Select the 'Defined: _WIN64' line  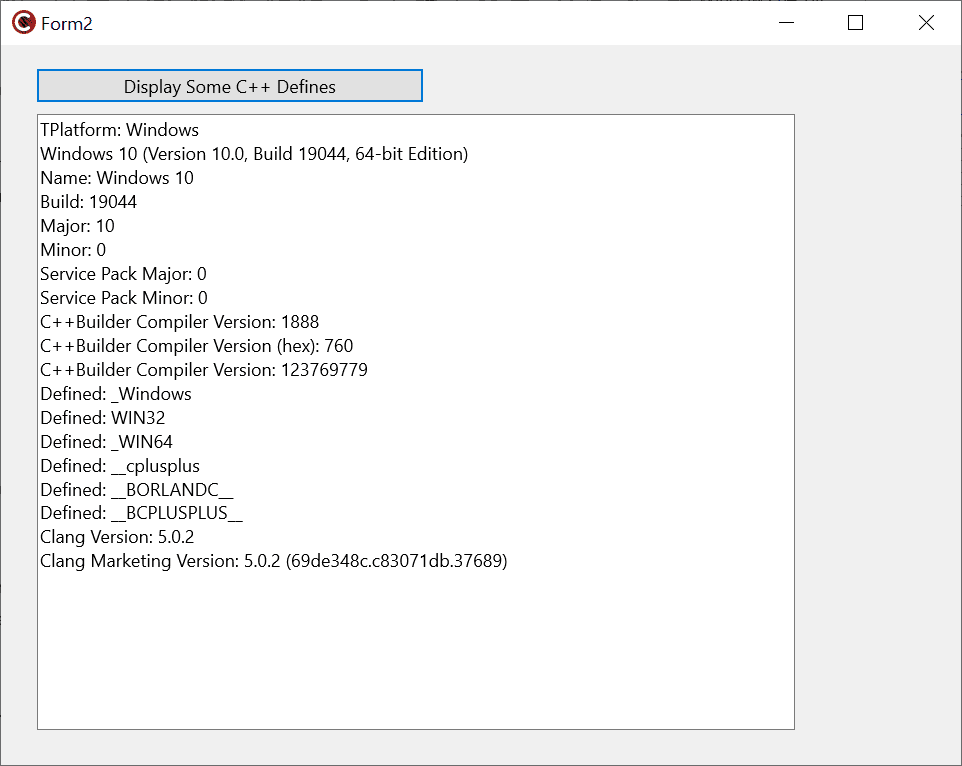pyautogui.click(x=106, y=442)
